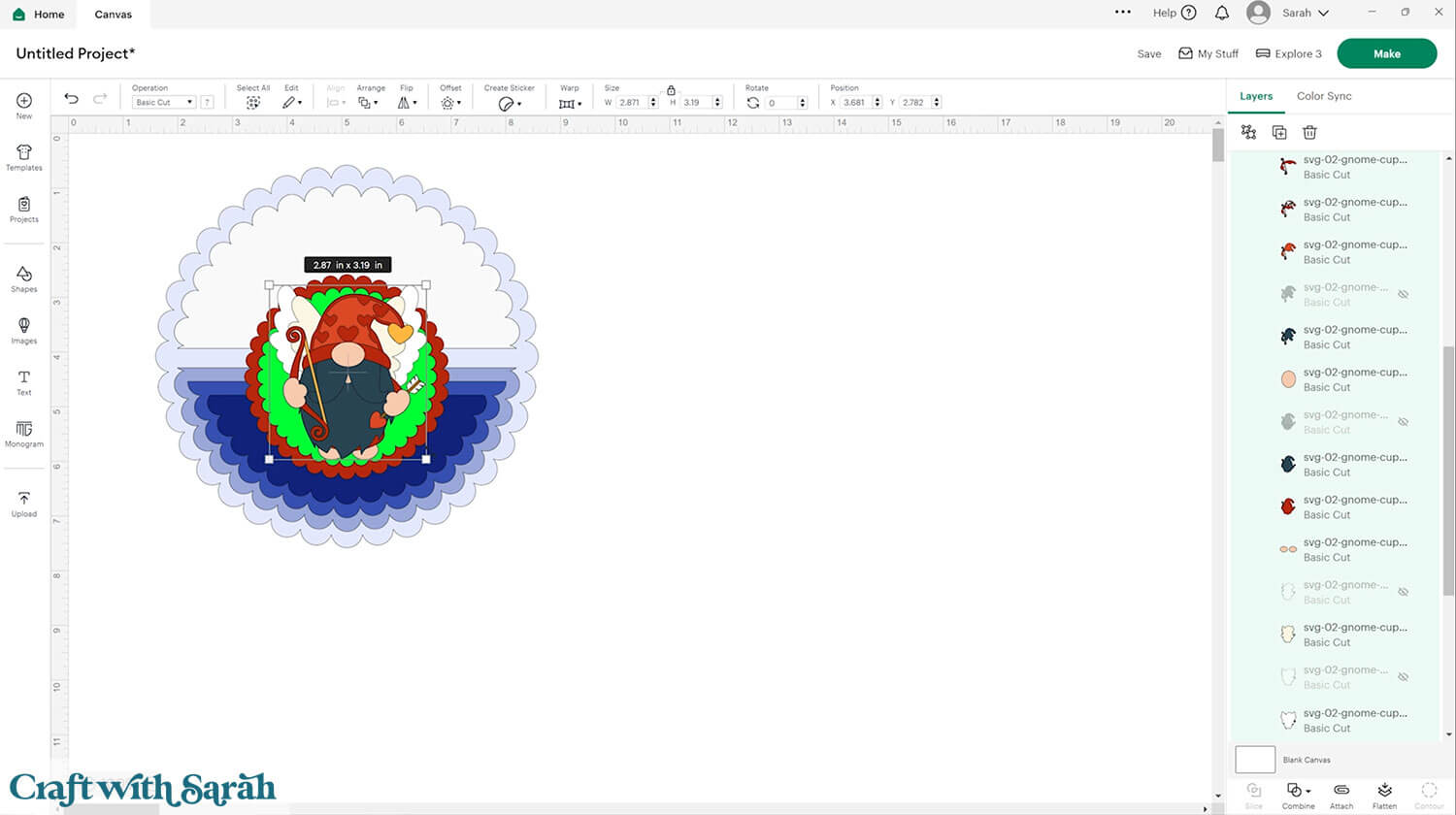The height and width of the screenshot is (815, 1456).
Task: Expand the Flip options
Action: click(x=407, y=102)
